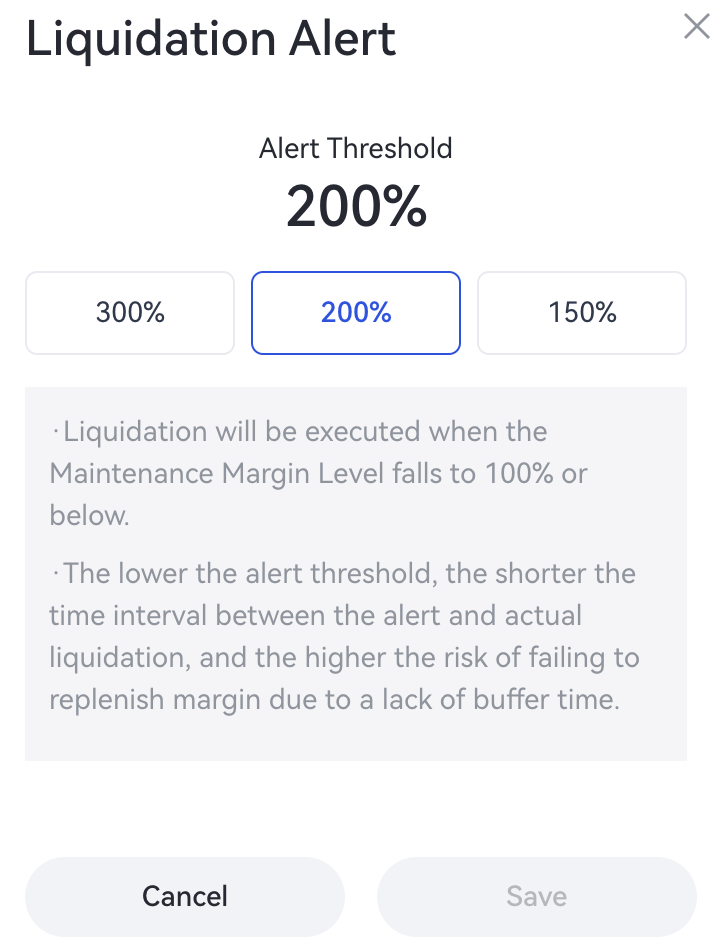Viewport: 722px width, 948px height.
Task: Set alert threshold to 150%
Action: pos(582,313)
